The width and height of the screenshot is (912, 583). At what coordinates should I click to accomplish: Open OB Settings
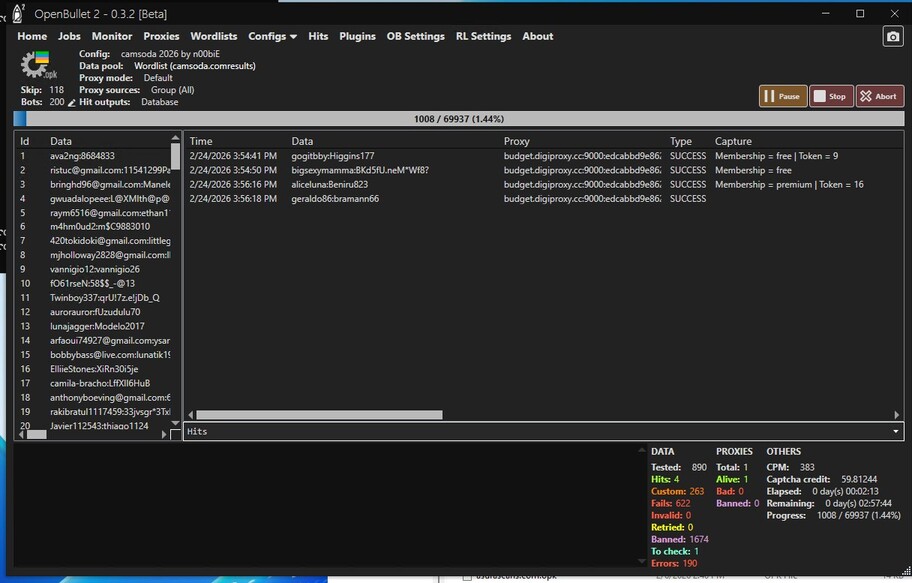coord(415,36)
